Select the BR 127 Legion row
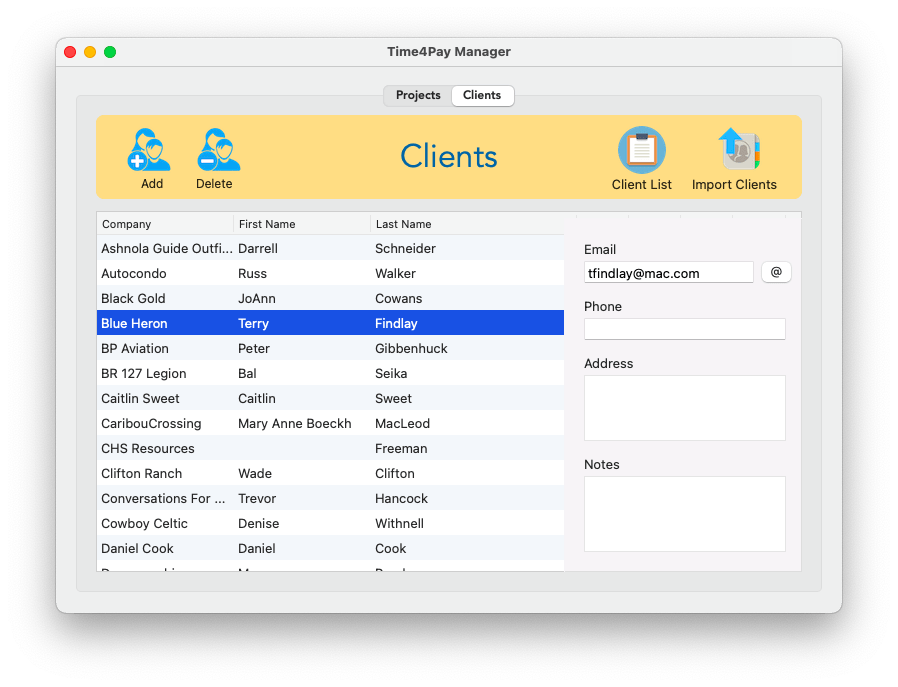 [x=330, y=373]
